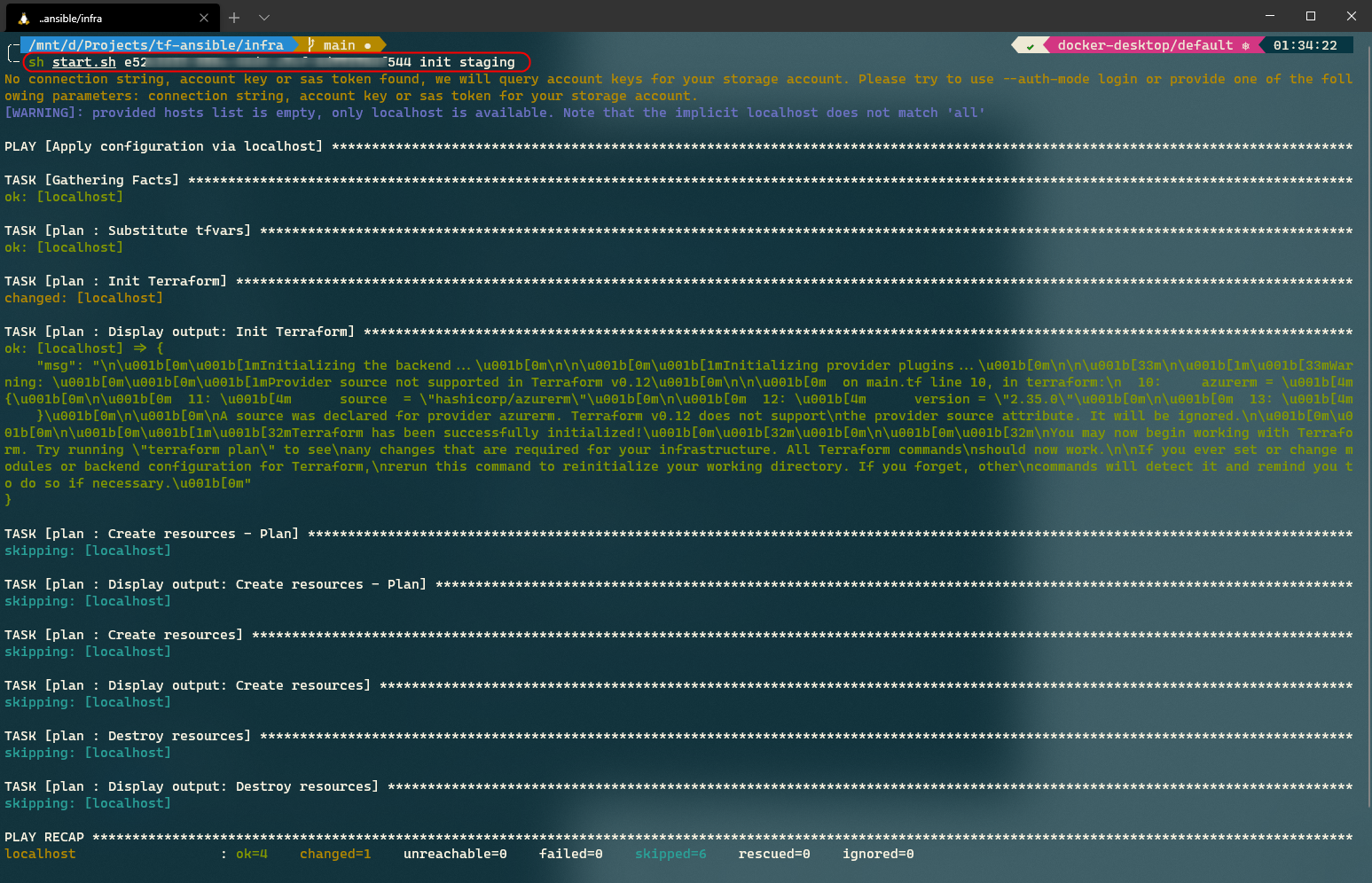This screenshot has width=1372, height=883.
Task: Click 'skipping: [localhost]' under Create resources - Plan
Action: [88, 551]
